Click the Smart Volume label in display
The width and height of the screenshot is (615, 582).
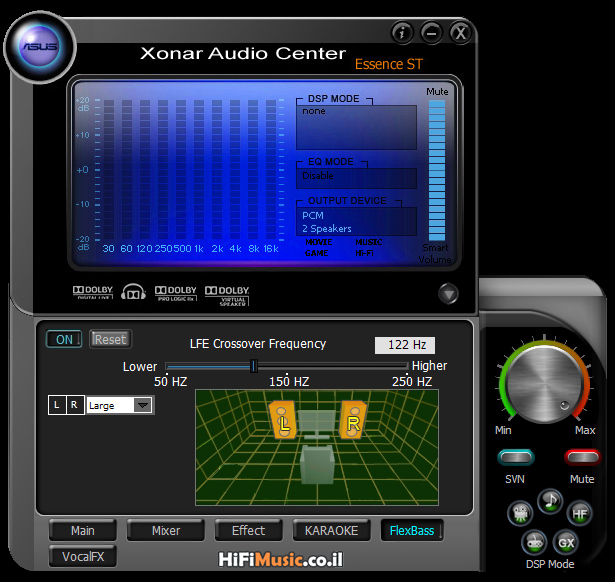click(435, 254)
